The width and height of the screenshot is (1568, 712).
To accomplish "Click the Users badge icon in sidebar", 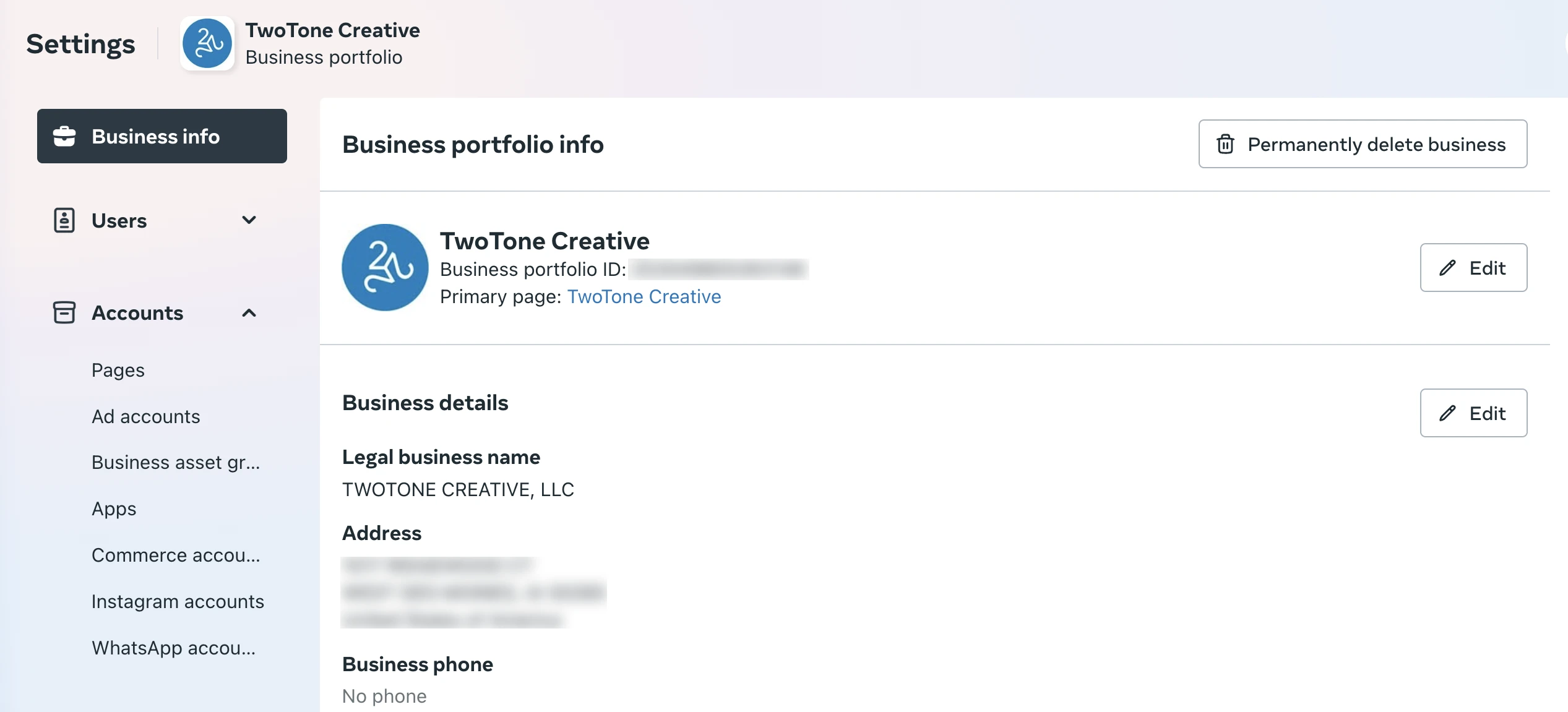I will [64, 220].
